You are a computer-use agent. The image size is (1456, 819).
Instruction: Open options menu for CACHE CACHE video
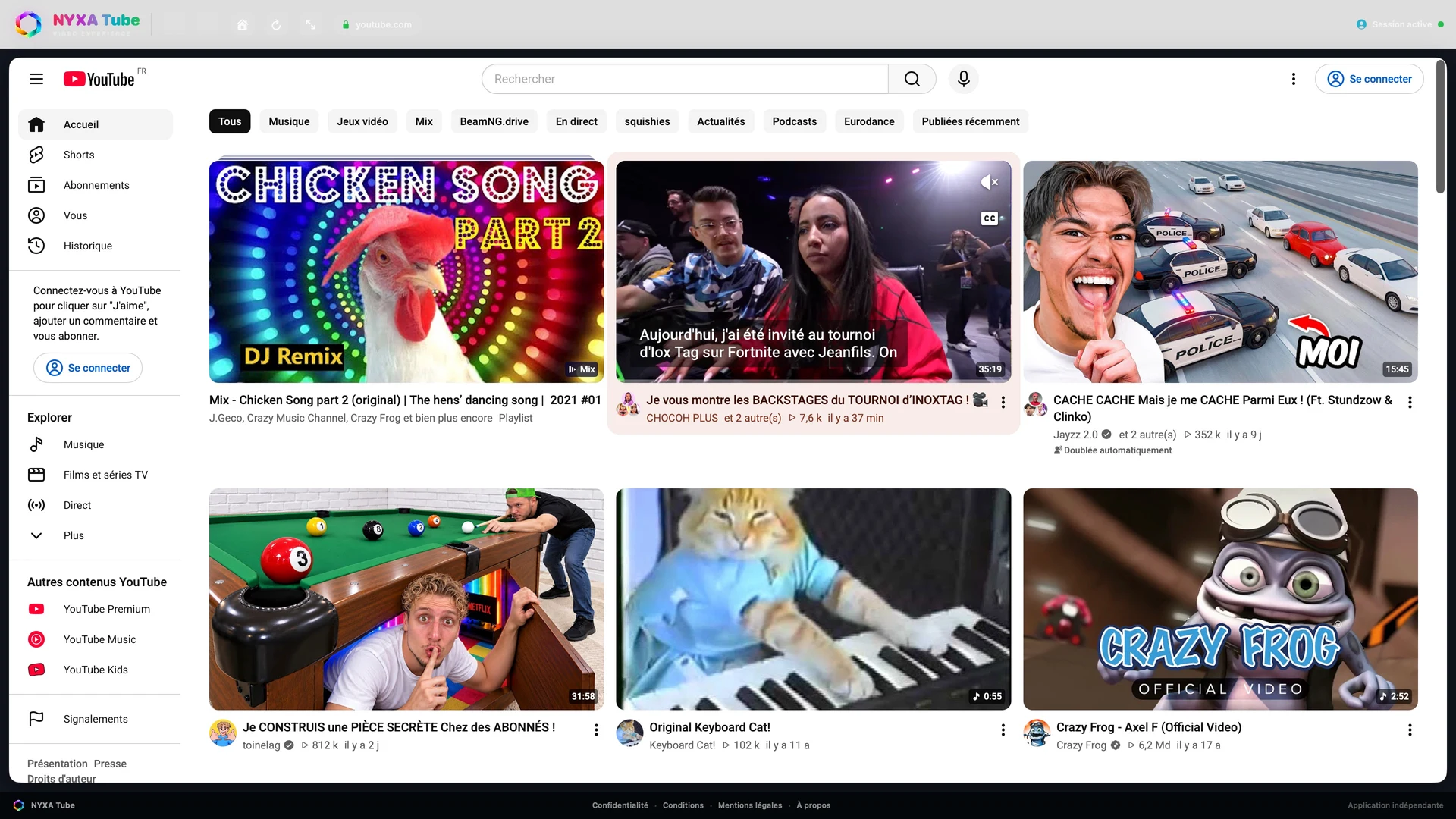tap(1410, 402)
